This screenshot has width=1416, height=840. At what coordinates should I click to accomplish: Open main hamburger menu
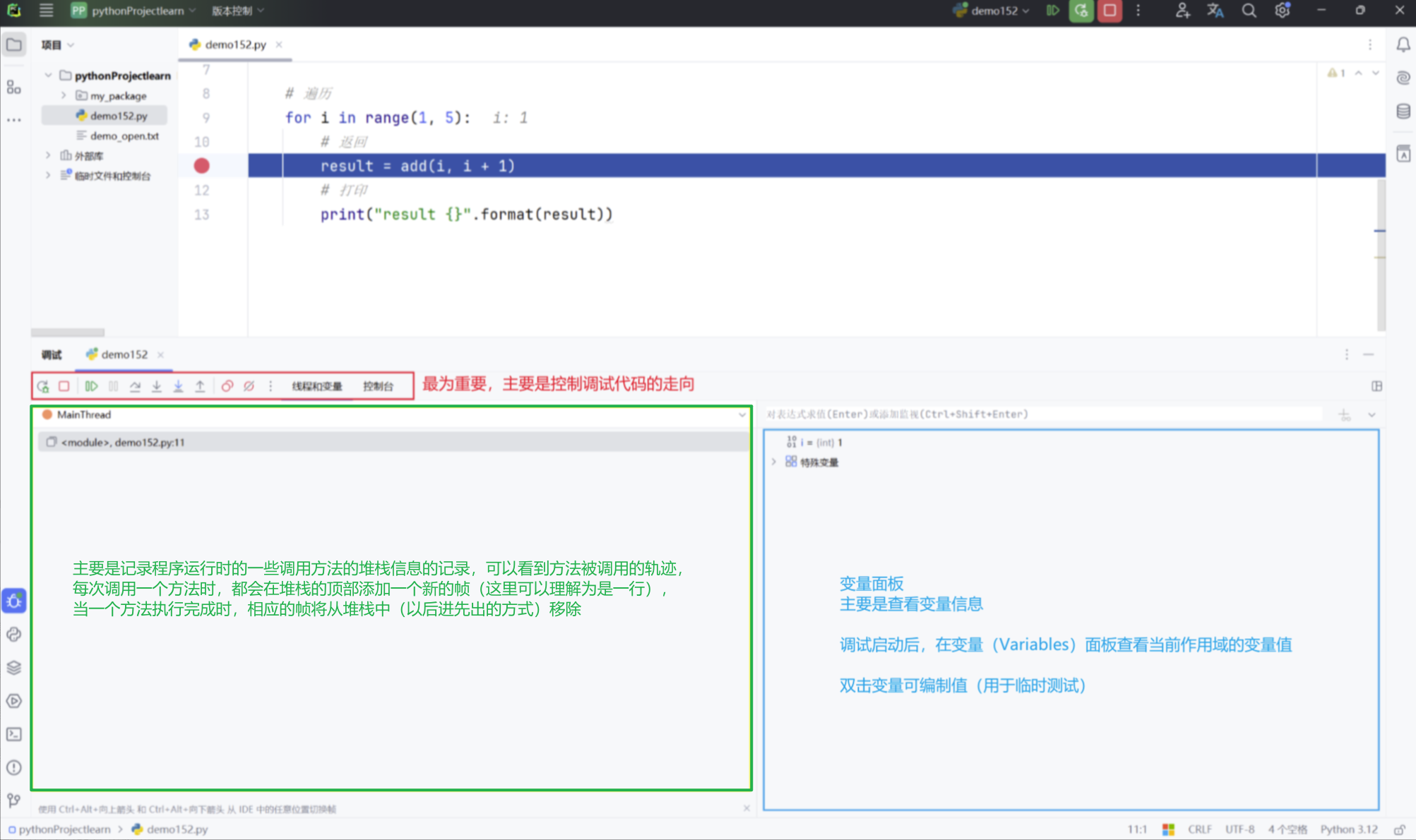(x=46, y=11)
